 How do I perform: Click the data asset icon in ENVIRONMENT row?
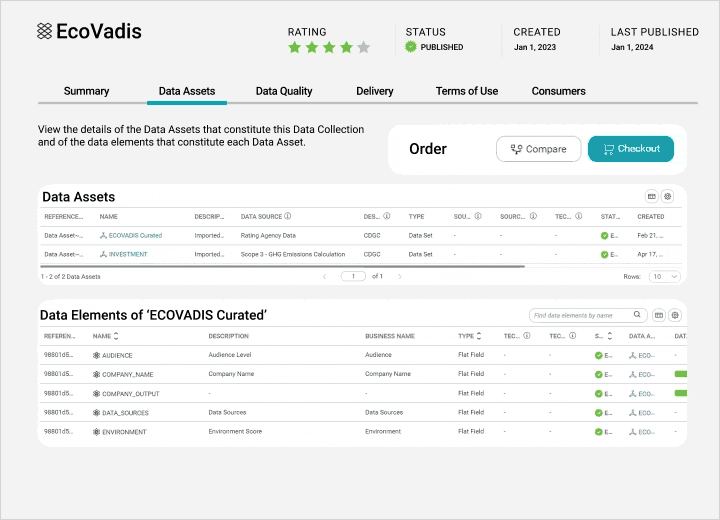coord(632,432)
